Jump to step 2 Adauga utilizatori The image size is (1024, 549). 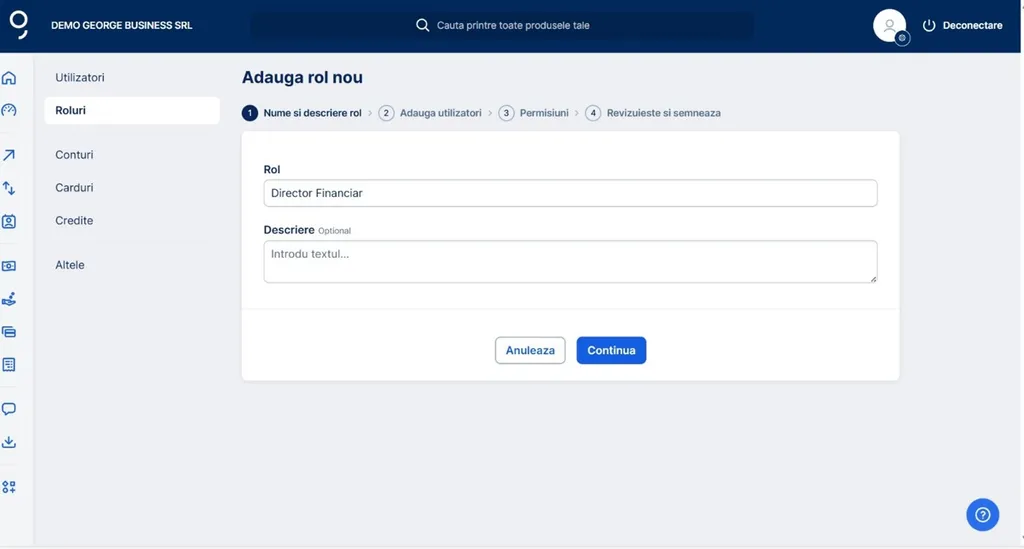tap(431, 113)
